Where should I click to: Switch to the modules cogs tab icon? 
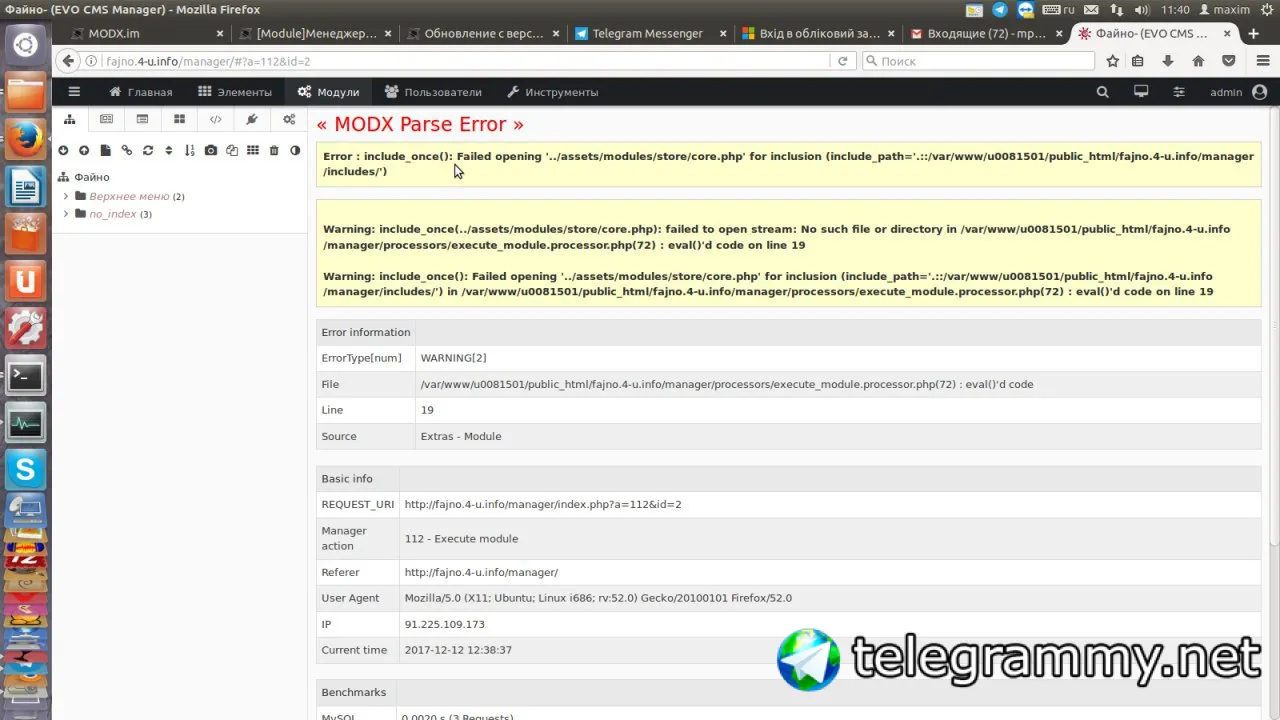pos(289,119)
